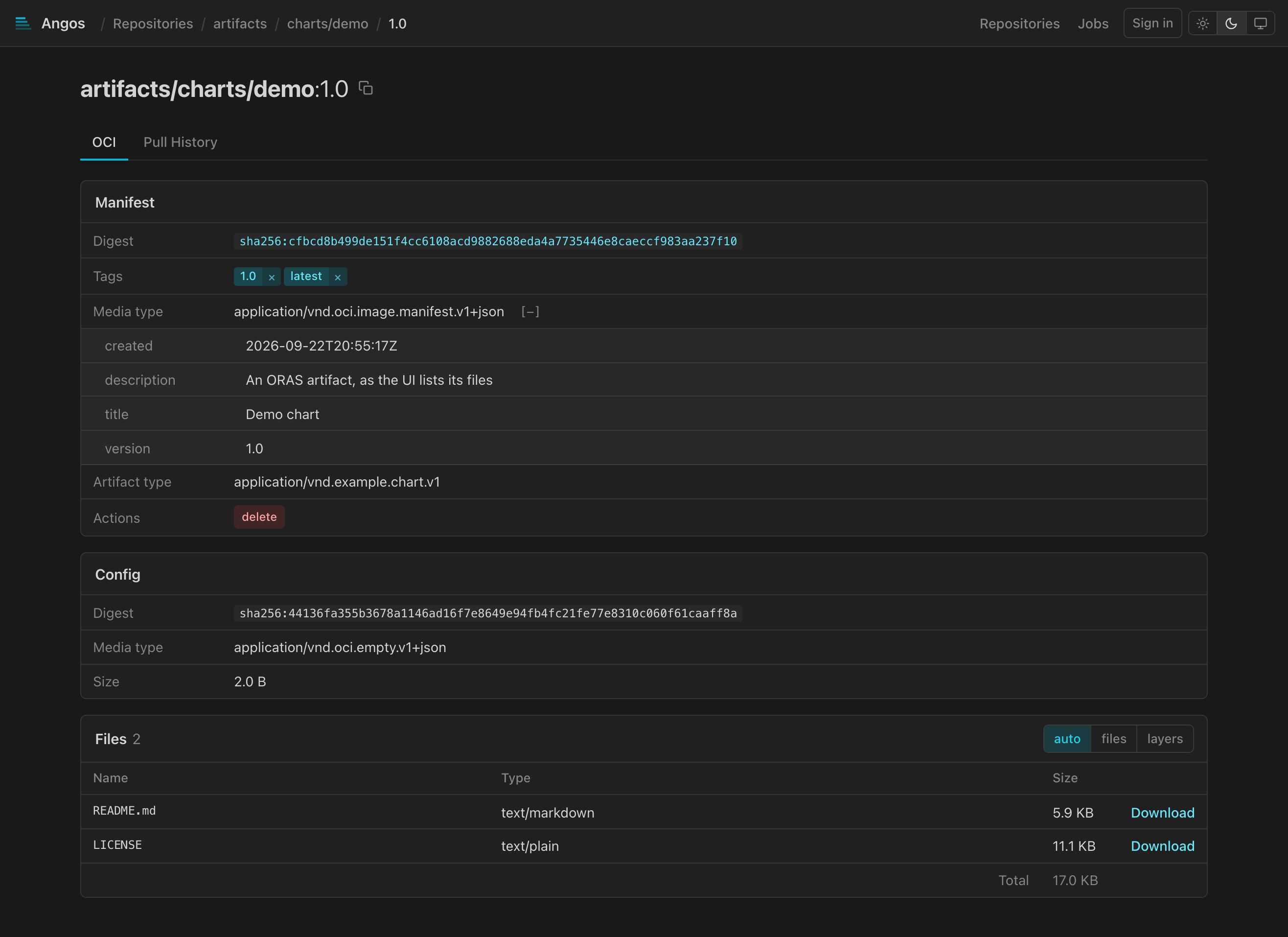Open Jobs in the top navigation
The height and width of the screenshot is (937, 1288).
click(x=1093, y=24)
